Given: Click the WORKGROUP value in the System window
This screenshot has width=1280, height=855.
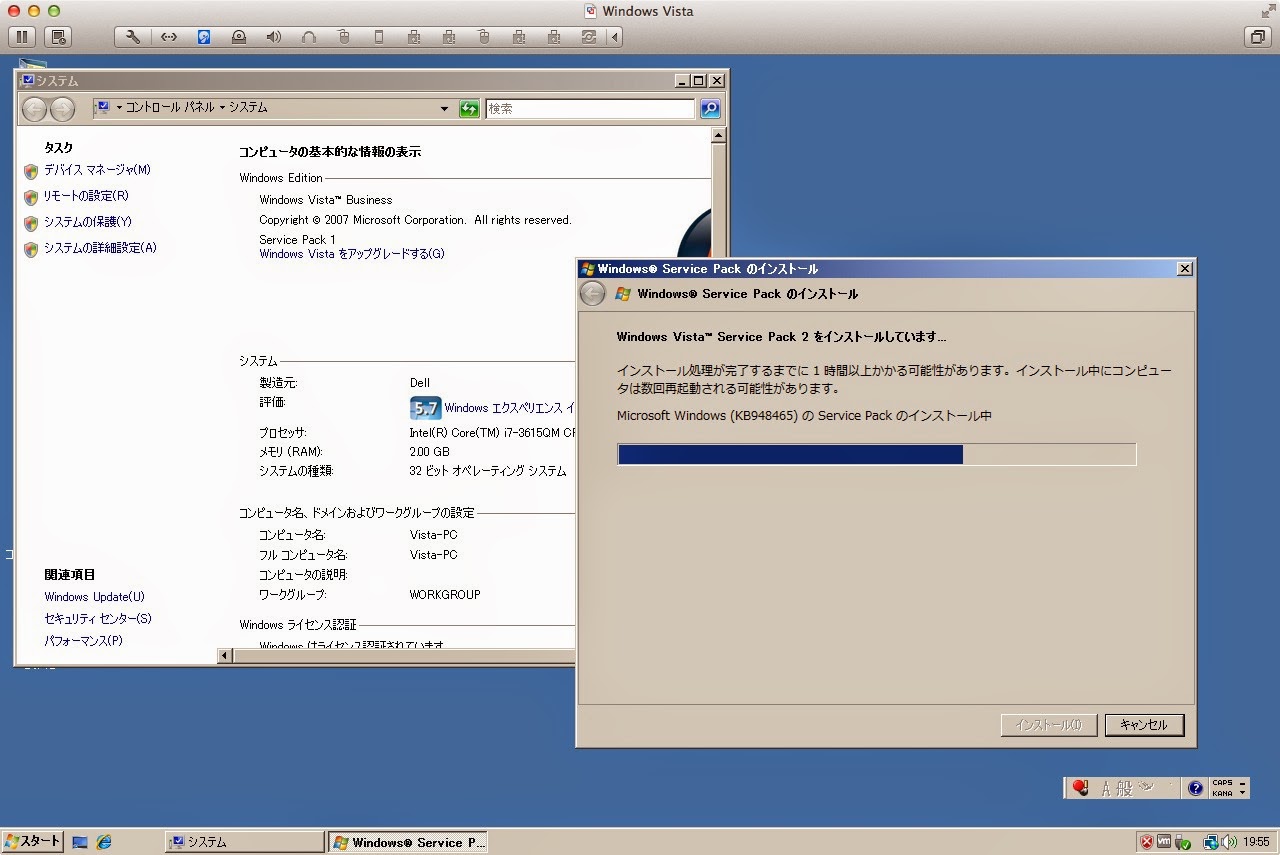Looking at the screenshot, I should tap(445, 595).
